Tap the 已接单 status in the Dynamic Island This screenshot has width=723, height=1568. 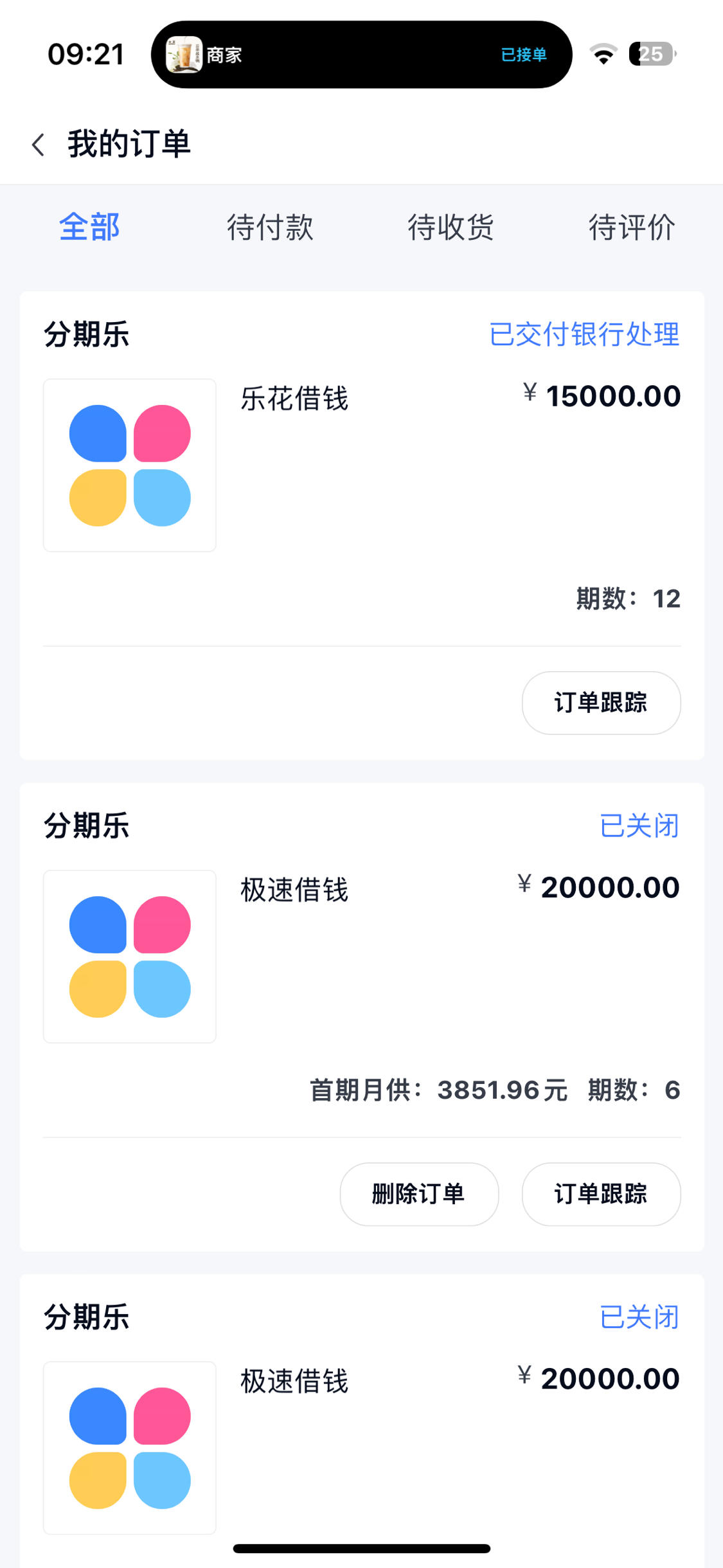[x=524, y=55]
